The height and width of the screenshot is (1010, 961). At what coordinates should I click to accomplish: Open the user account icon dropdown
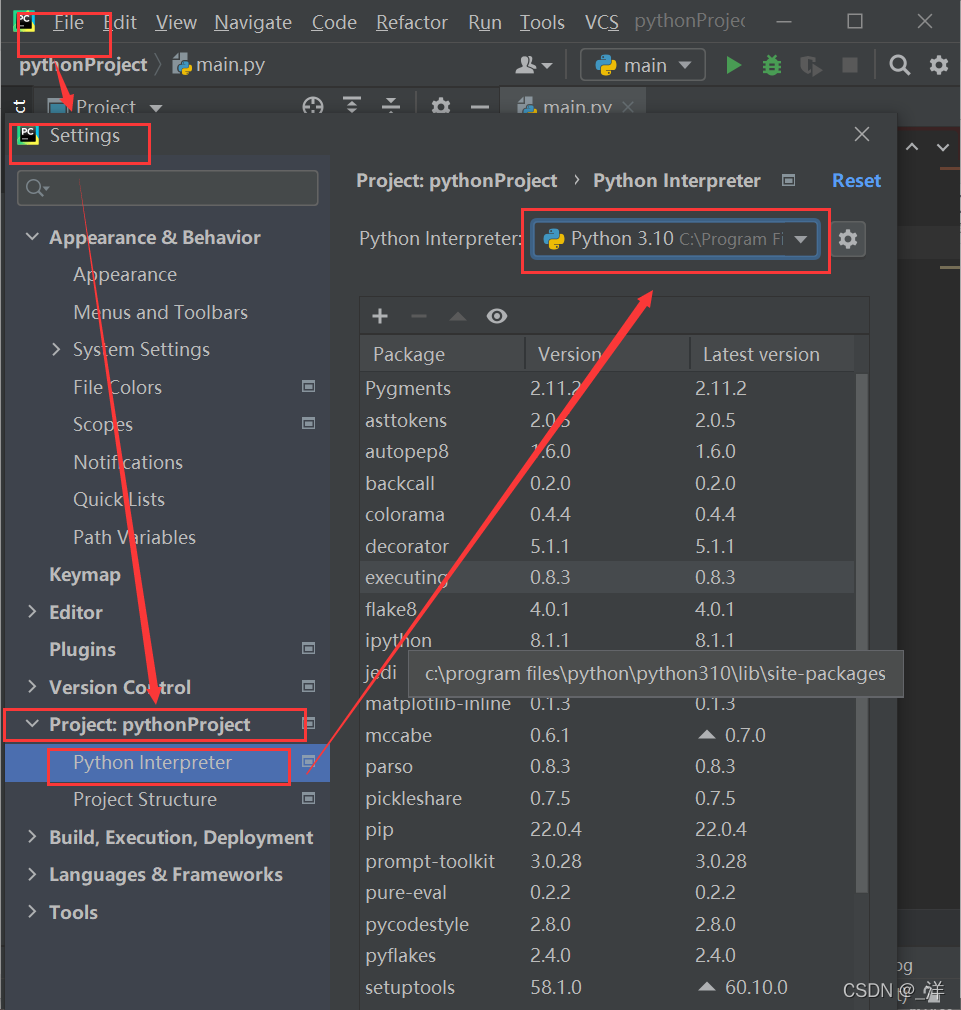tap(533, 65)
